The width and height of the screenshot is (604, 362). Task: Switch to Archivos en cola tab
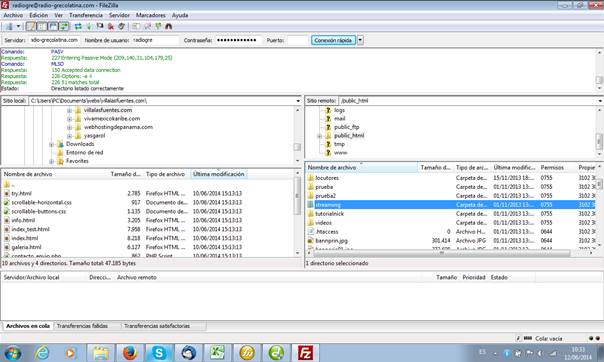point(28,326)
